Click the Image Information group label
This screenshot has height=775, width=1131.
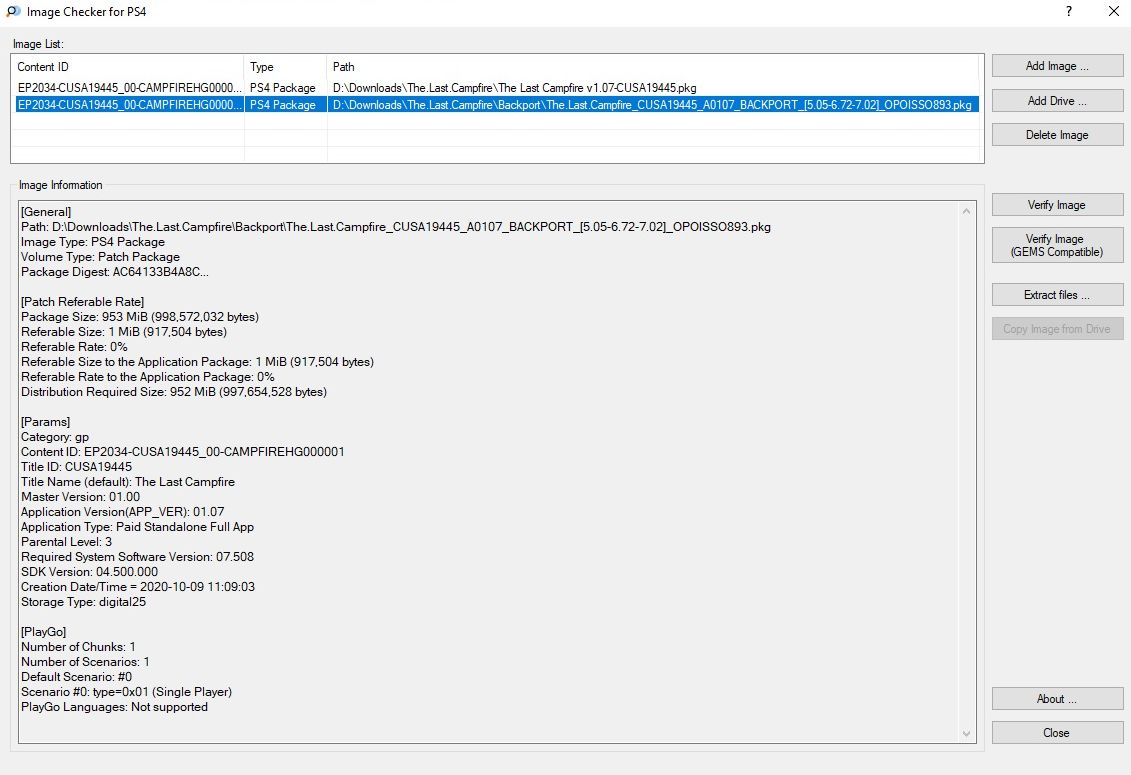click(x=61, y=185)
